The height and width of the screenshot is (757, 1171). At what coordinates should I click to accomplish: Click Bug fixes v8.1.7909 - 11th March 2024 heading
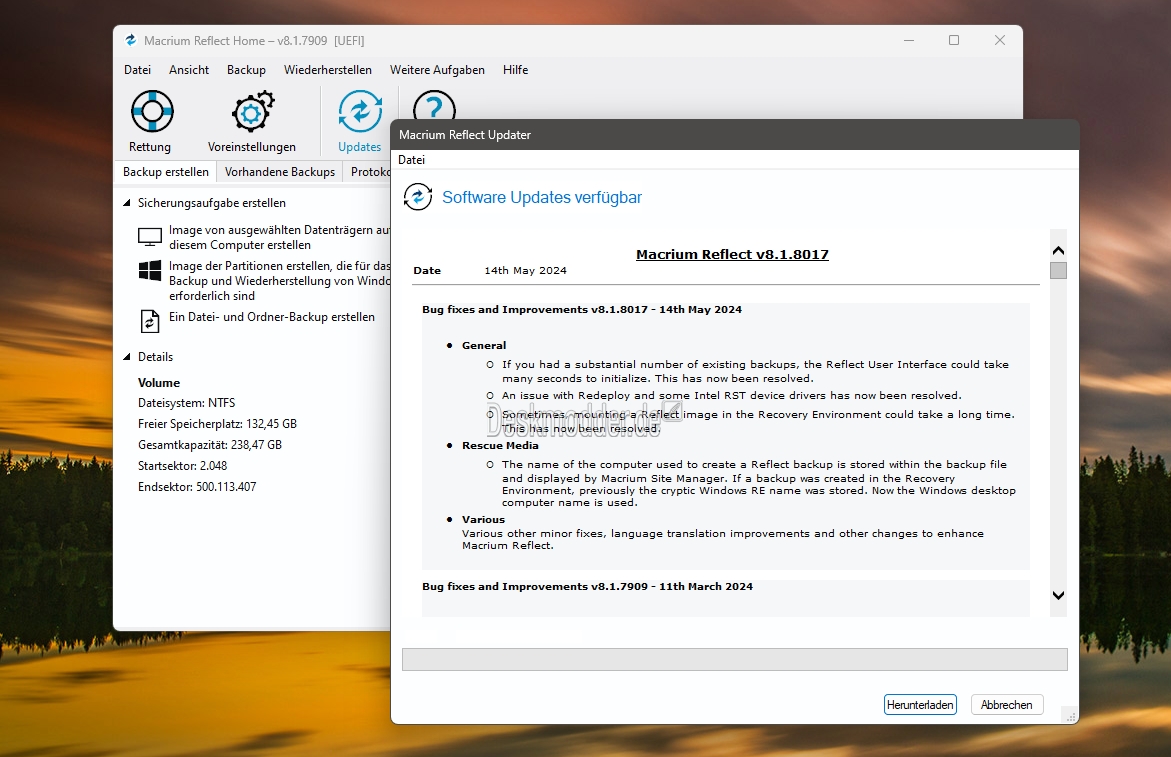pyautogui.click(x=587, y=586)
